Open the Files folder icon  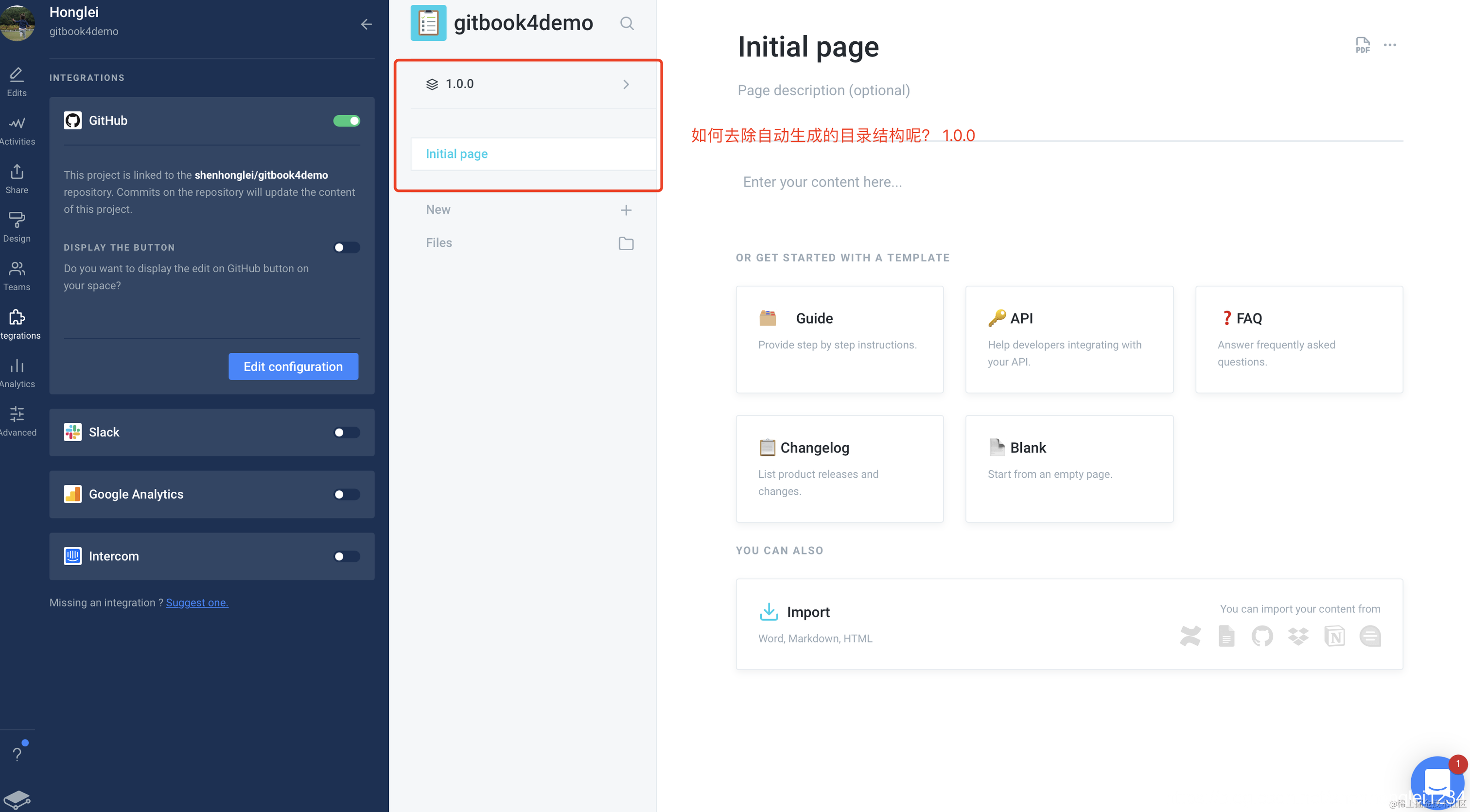click(x=626, y=243)
